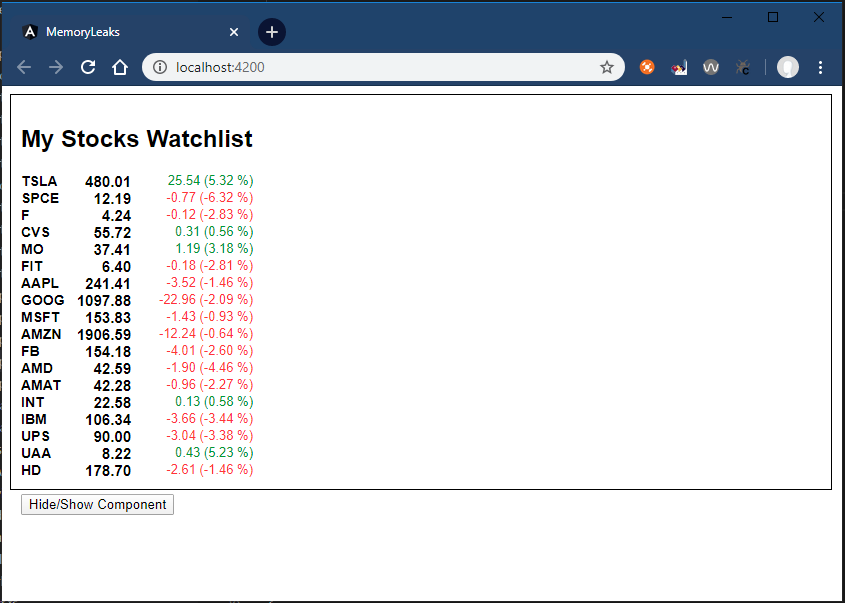Click the SPCE ticker symbol

pos(40,198)
